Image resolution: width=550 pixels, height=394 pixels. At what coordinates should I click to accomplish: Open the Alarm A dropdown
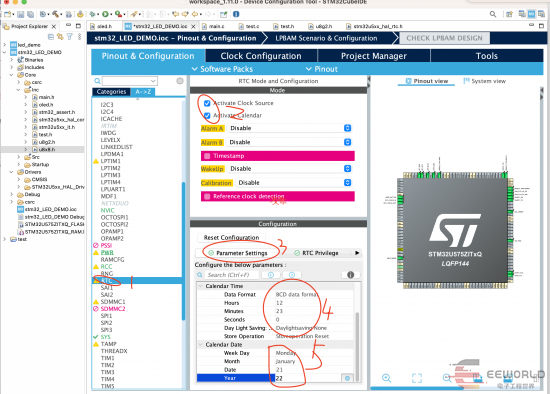(x=289, y=128)
